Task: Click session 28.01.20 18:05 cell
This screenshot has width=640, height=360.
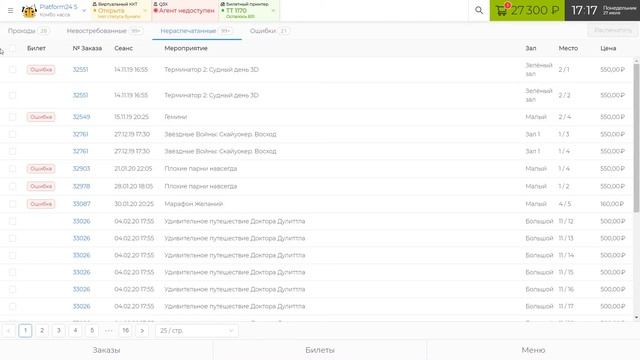Action: point(133,186)
